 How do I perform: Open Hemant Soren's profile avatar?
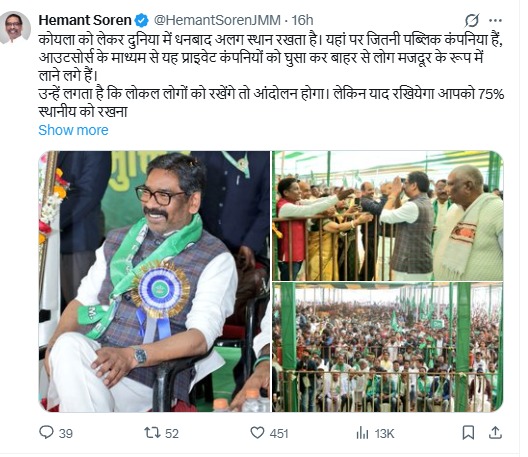point(15,28)
